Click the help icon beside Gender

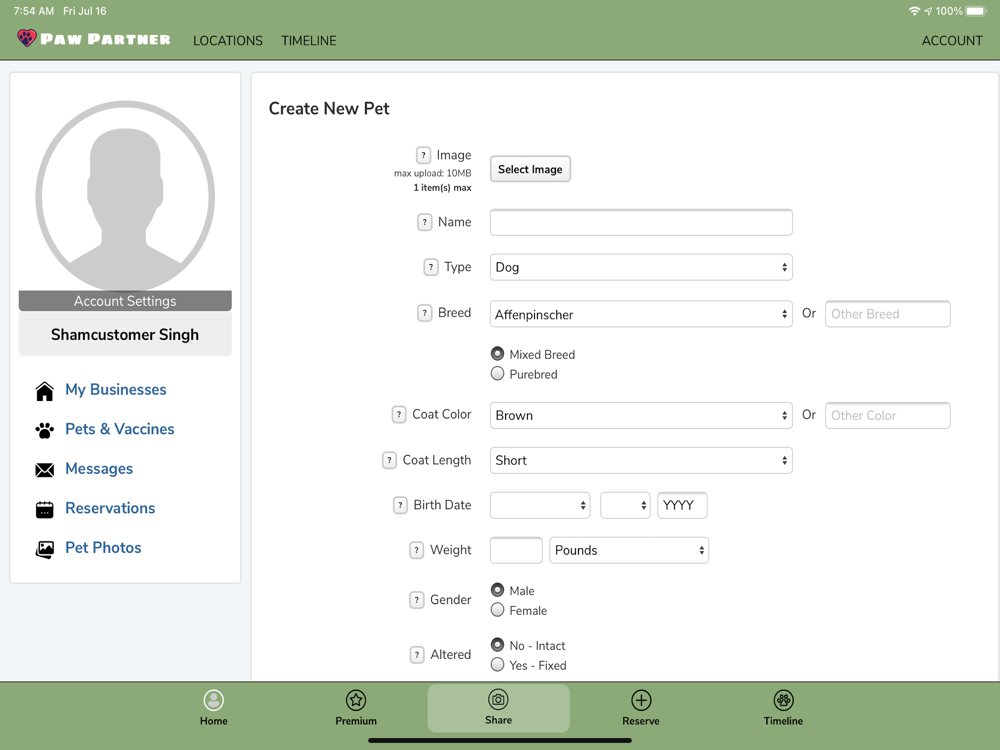(417, 599)
